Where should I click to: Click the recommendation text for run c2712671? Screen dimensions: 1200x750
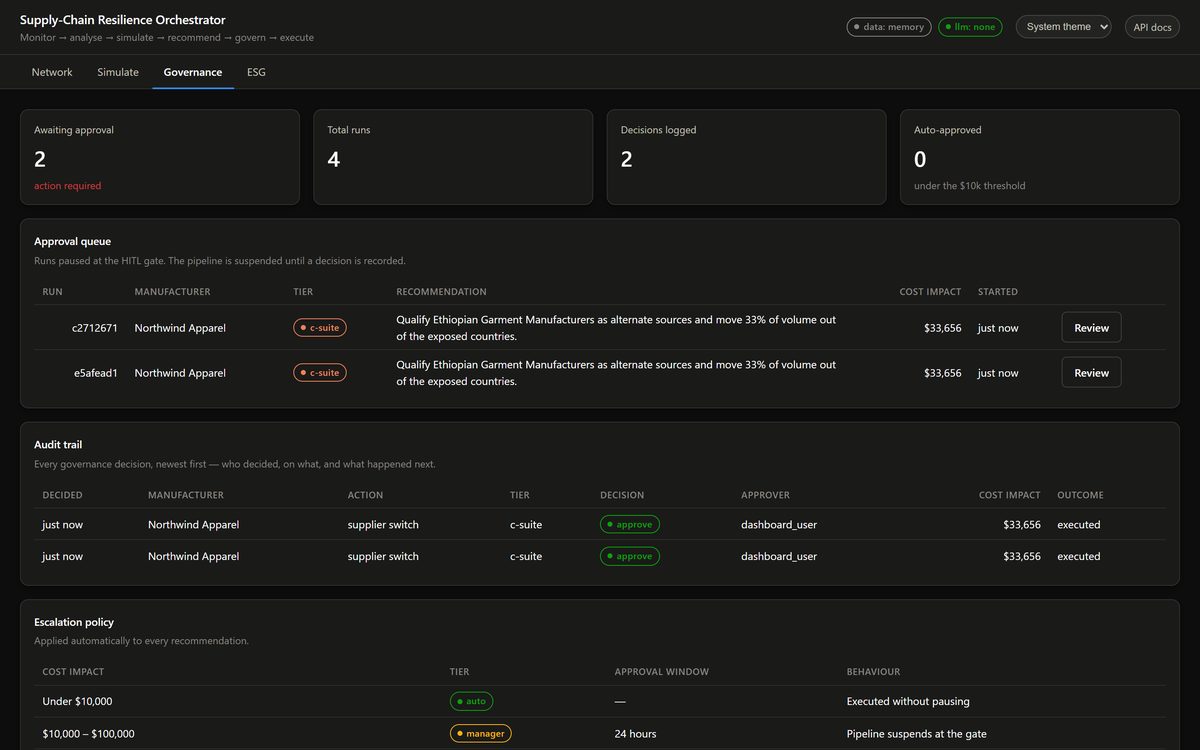pyautogui.click(x=616, y=328)
